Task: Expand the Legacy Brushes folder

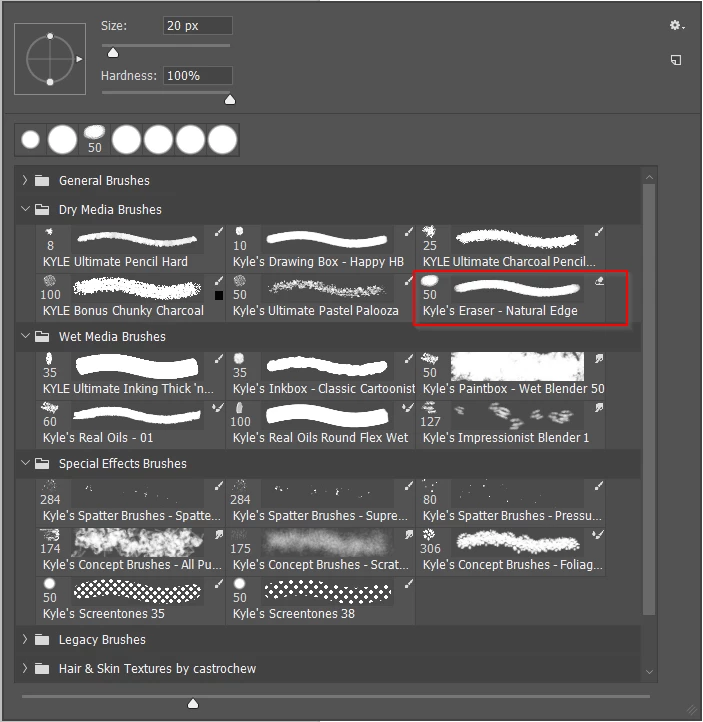Action: point(25,639)
